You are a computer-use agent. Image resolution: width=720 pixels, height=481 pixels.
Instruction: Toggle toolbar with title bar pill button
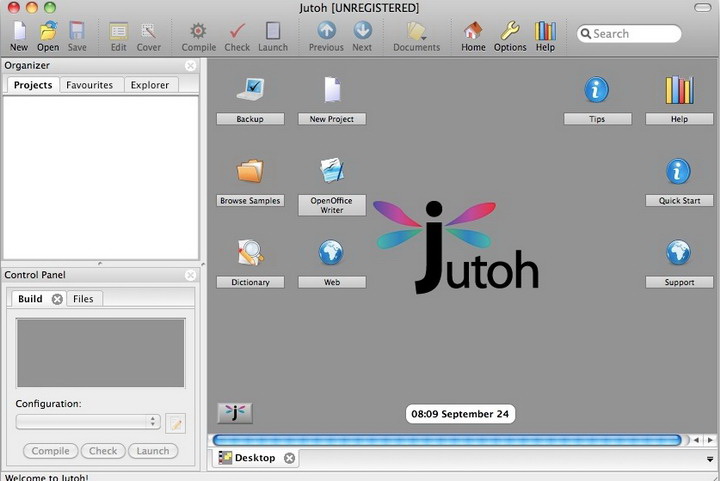(703, 8)
